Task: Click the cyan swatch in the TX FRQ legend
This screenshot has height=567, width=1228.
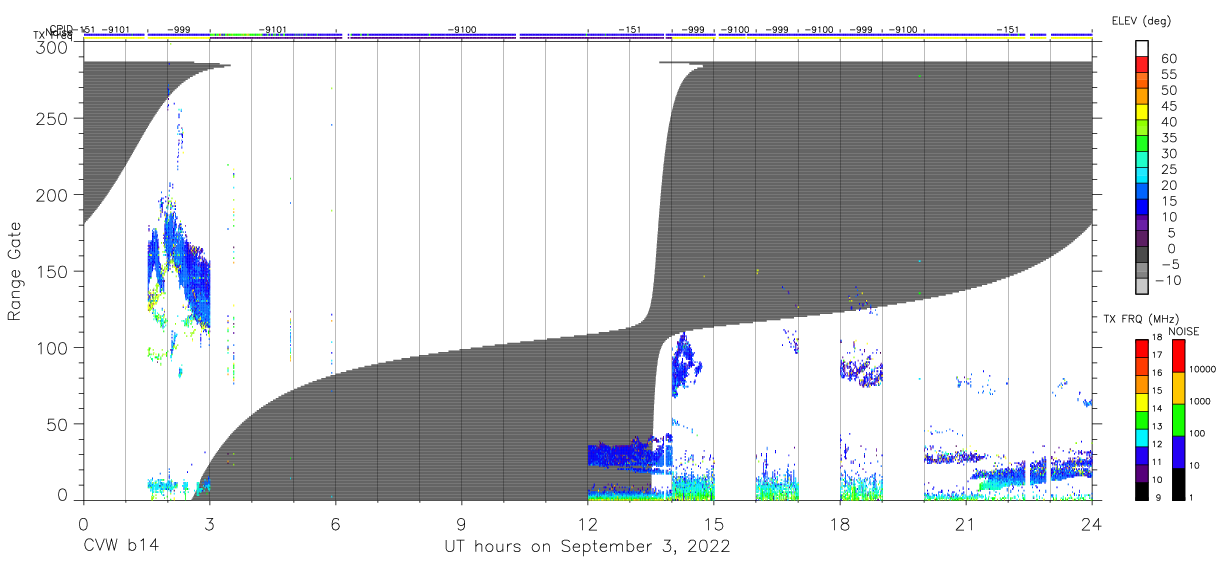Action: pos(1142,437)
